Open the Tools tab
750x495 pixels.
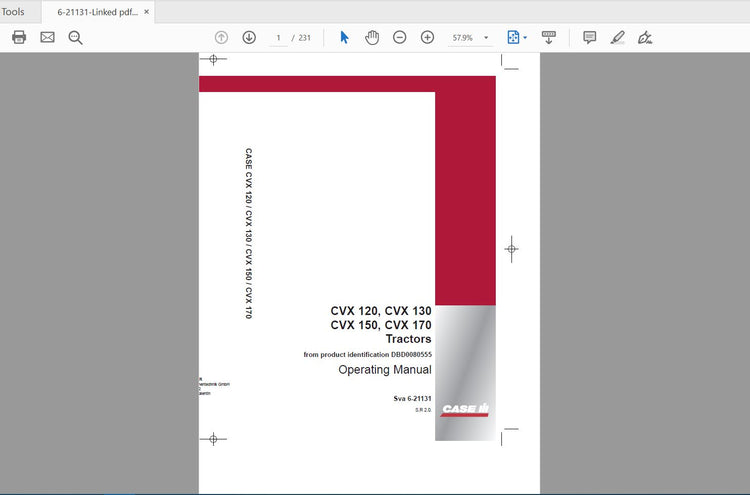(12, 12)
